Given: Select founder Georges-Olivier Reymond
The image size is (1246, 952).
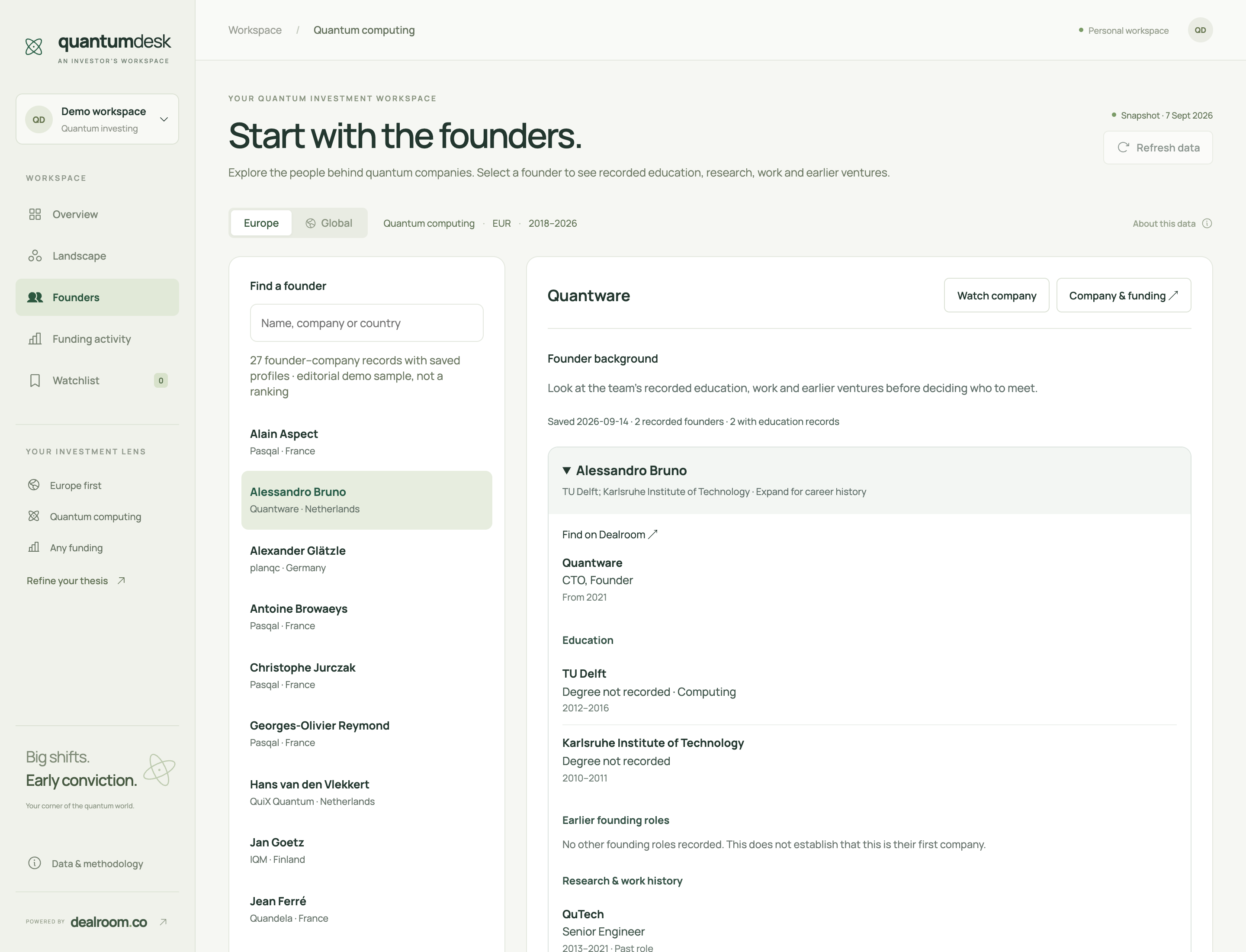Looking at the screenshot, I should [x=366, y=734].
